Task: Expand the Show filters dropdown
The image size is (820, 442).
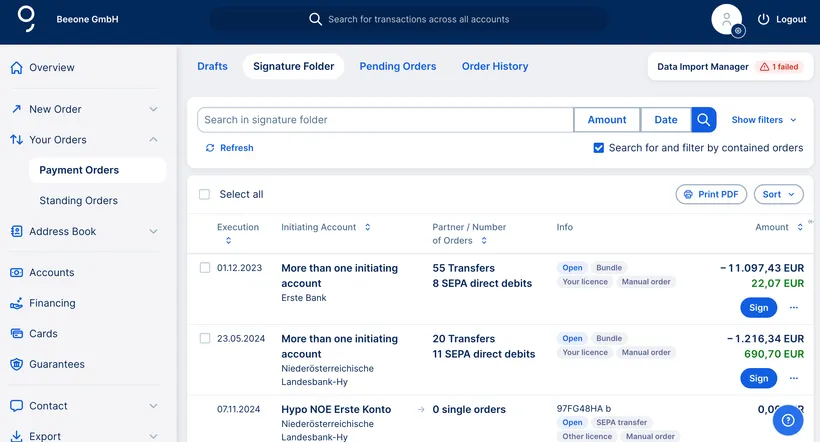Action: (x=764, y=120)
